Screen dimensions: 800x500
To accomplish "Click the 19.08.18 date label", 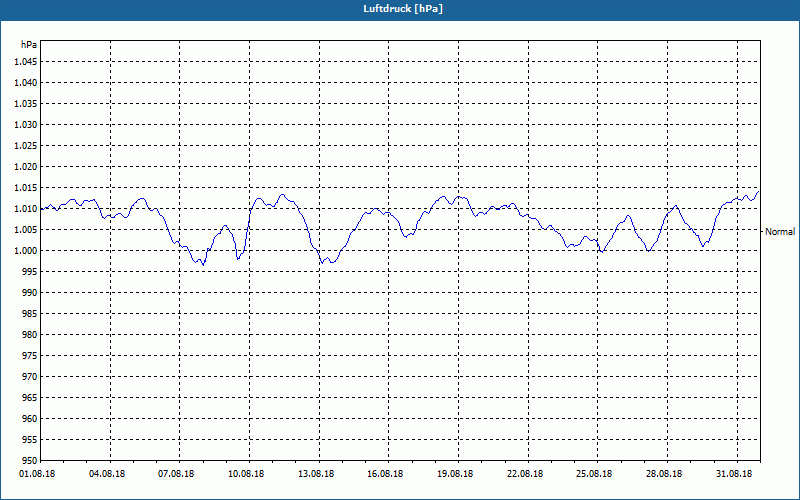I will (455, 473).
